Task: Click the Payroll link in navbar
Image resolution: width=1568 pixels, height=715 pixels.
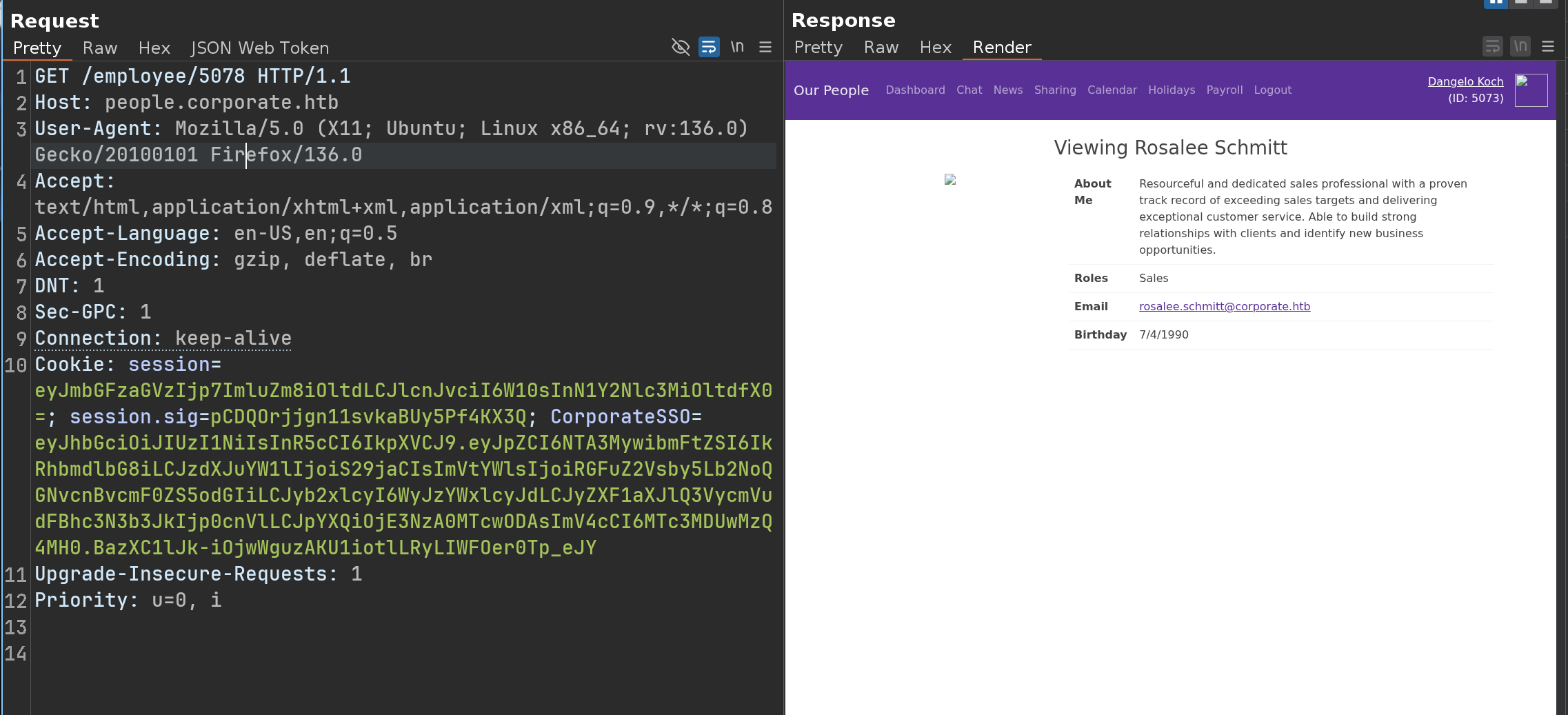Action: click(1224, 90)
